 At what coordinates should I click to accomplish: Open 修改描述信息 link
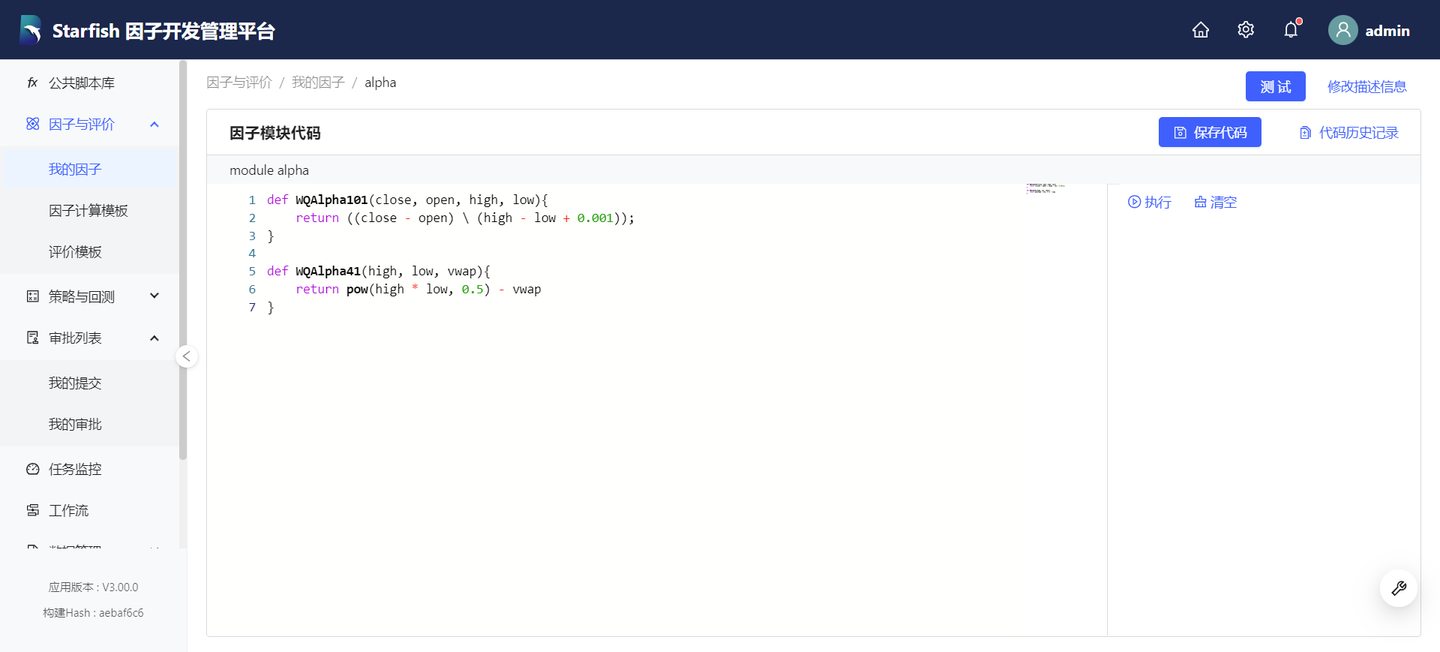1367,86
